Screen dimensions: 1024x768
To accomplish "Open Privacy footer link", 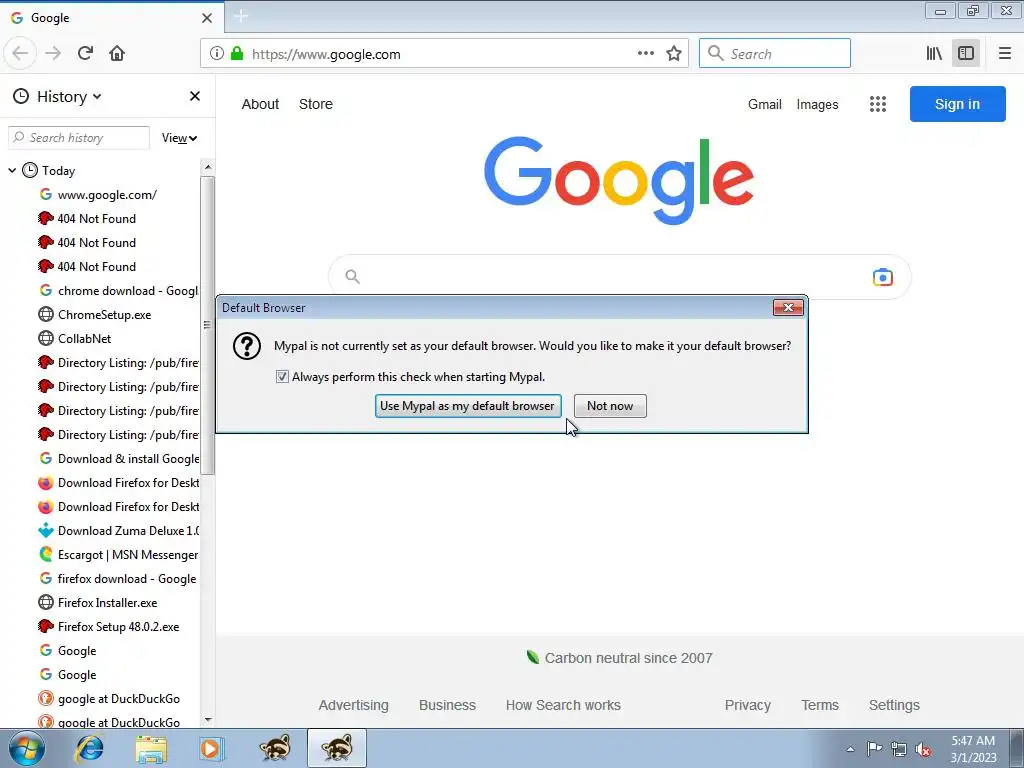I will [748, 705].
